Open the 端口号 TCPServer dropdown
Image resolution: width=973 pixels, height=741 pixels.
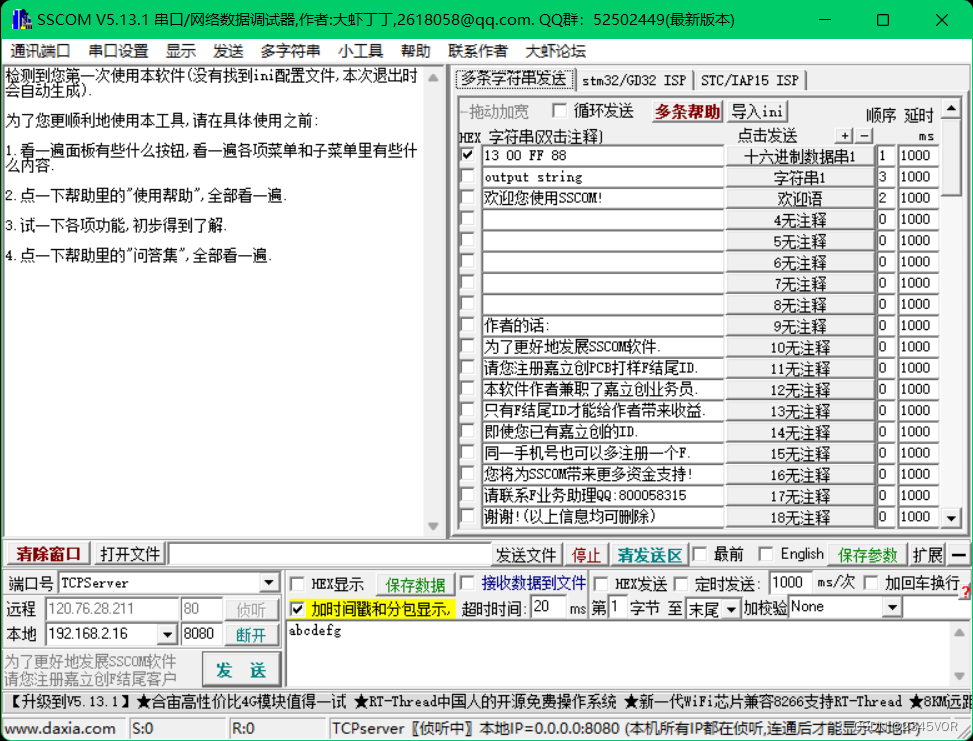pos(269,583)
